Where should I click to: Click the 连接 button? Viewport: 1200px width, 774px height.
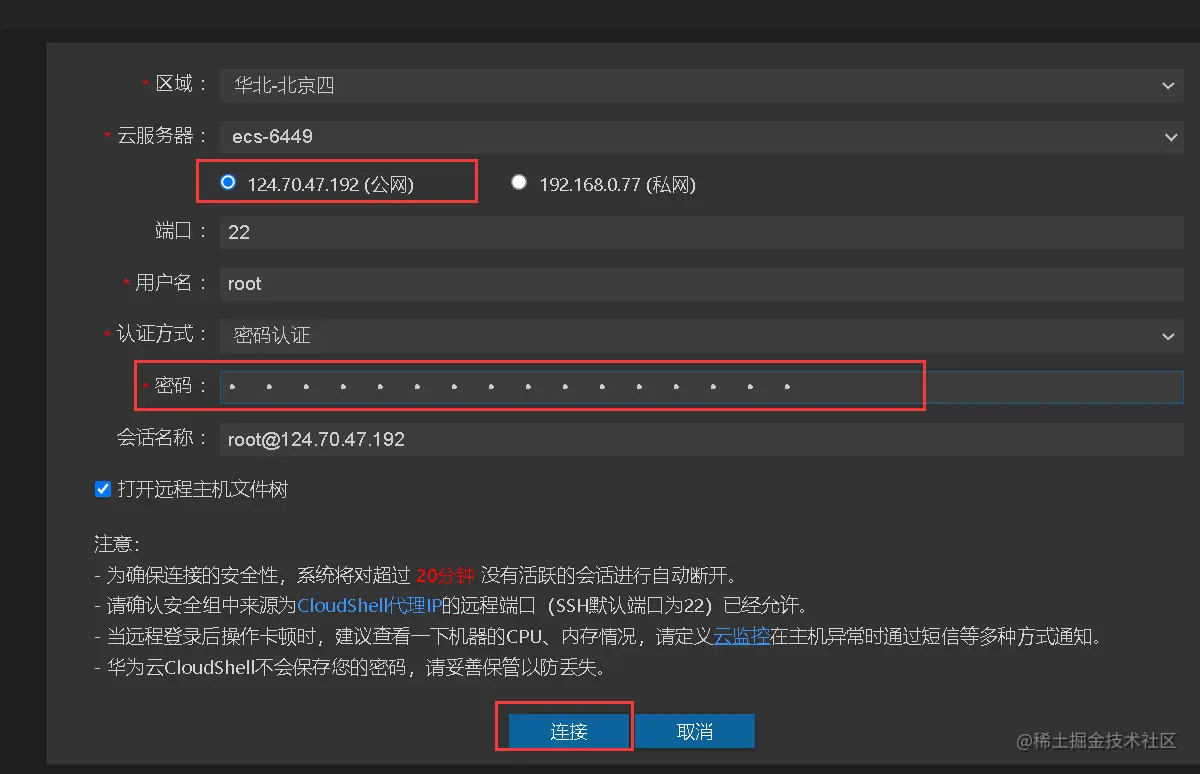[x=569, y=731]
